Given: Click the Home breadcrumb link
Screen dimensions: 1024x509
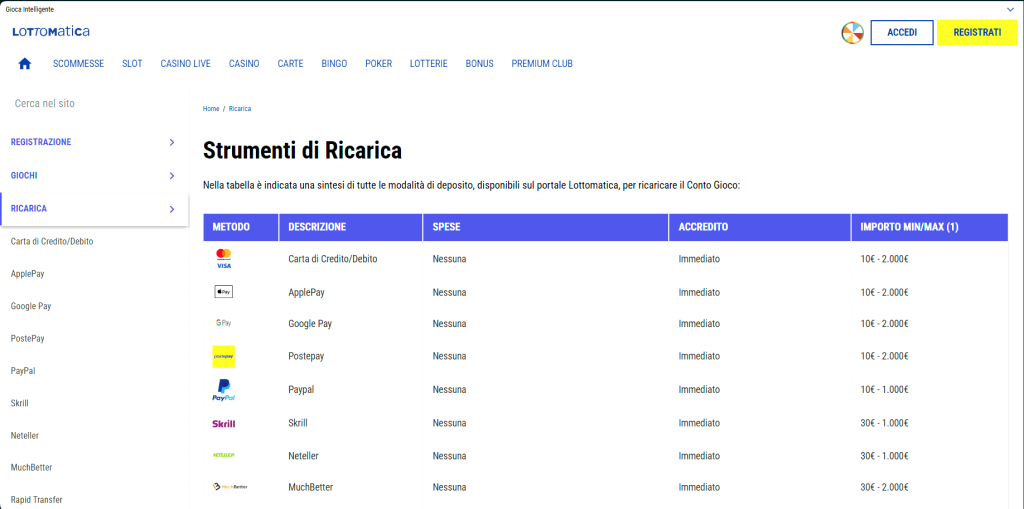Looking at the screenshot, I should pos(211,108).
